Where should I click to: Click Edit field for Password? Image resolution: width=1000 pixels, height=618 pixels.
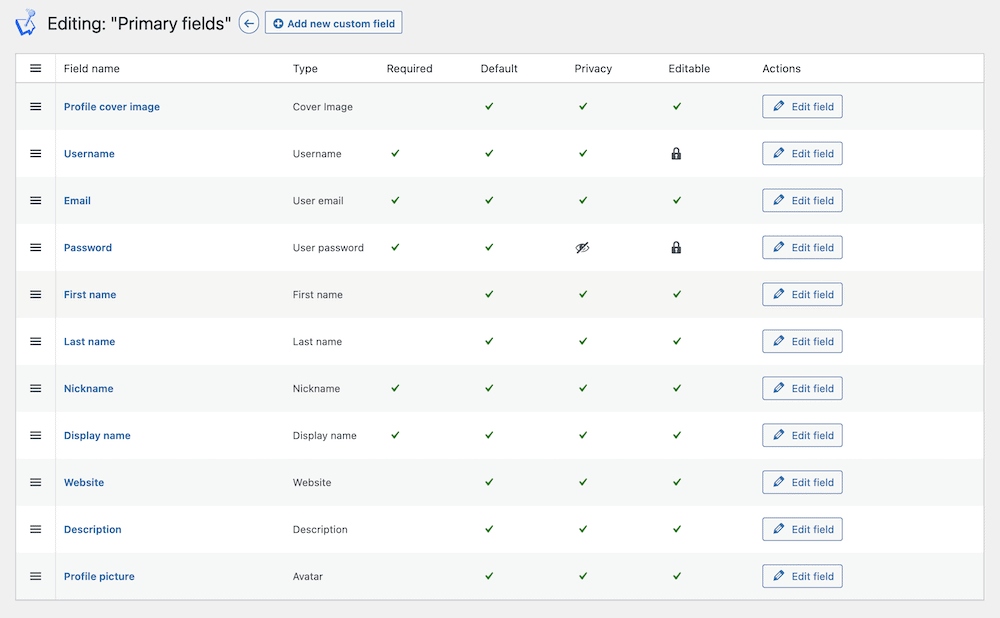click(802, 247)
